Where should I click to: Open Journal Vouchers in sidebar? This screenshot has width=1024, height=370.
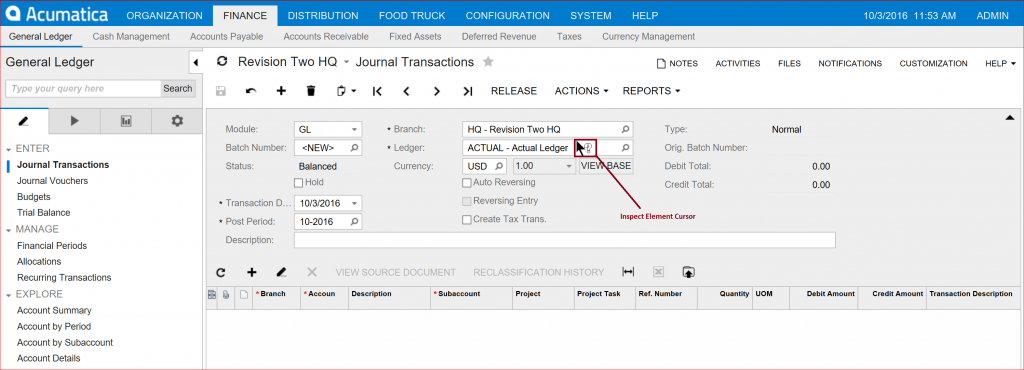click(52, 181)
